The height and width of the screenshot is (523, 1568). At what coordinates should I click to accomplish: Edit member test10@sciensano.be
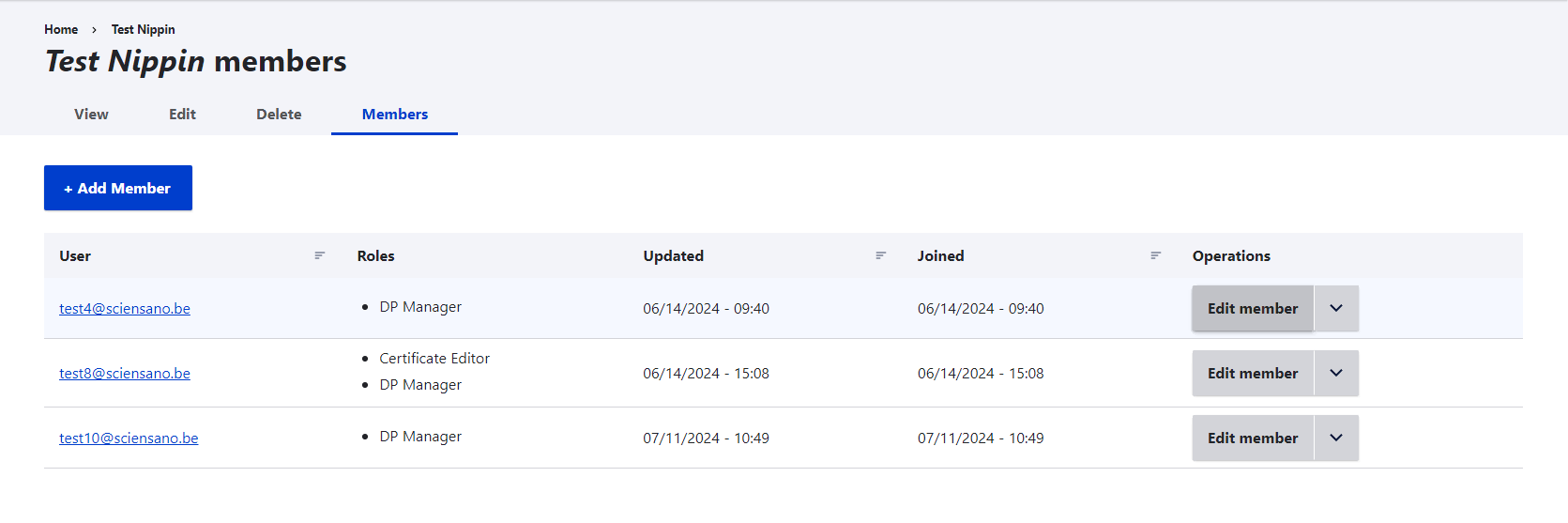1253,438
